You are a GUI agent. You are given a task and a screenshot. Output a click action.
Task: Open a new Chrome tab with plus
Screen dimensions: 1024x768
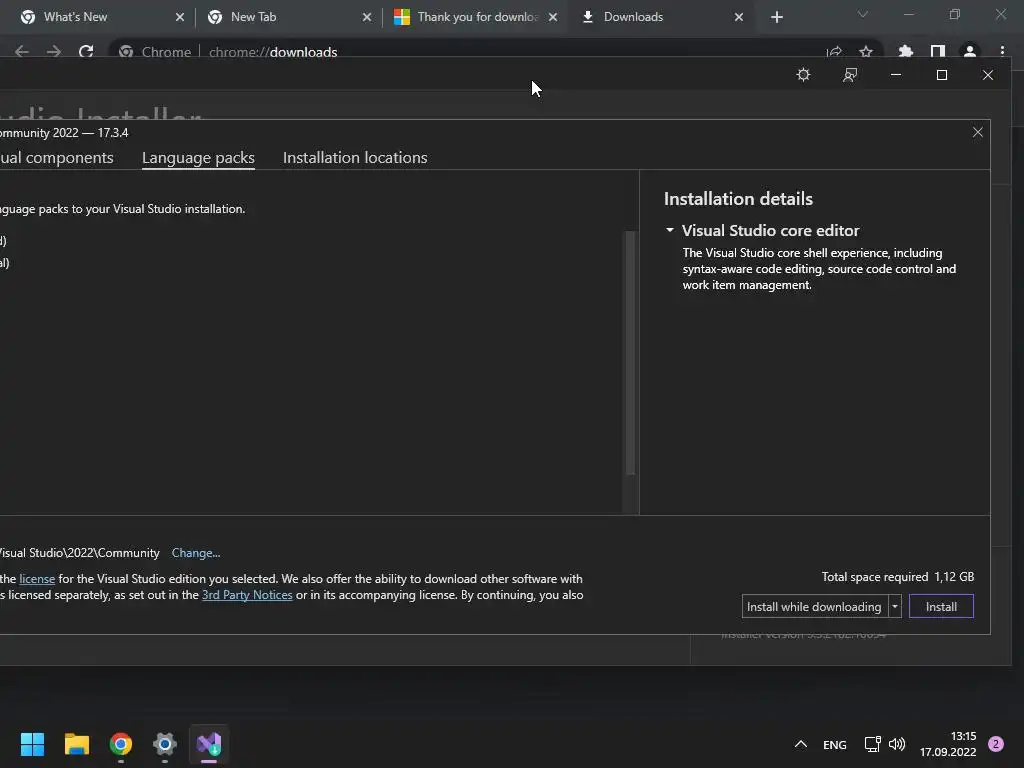coord(776,17)
